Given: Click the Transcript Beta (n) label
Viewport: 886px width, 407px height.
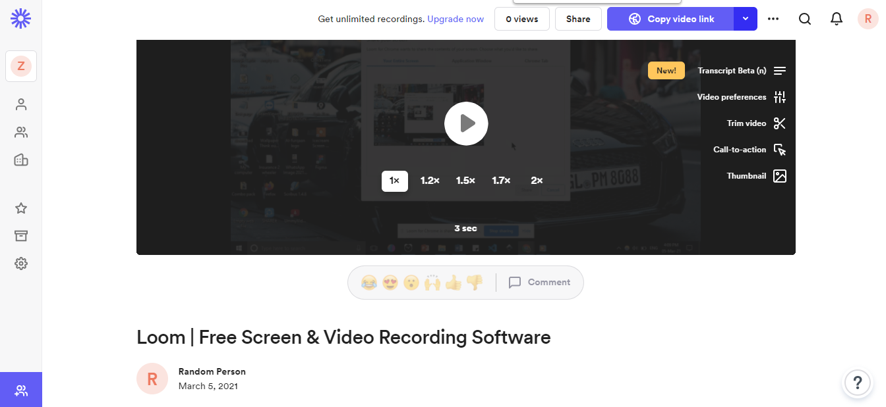Looking at the screenshot, I should click(732, 71).
